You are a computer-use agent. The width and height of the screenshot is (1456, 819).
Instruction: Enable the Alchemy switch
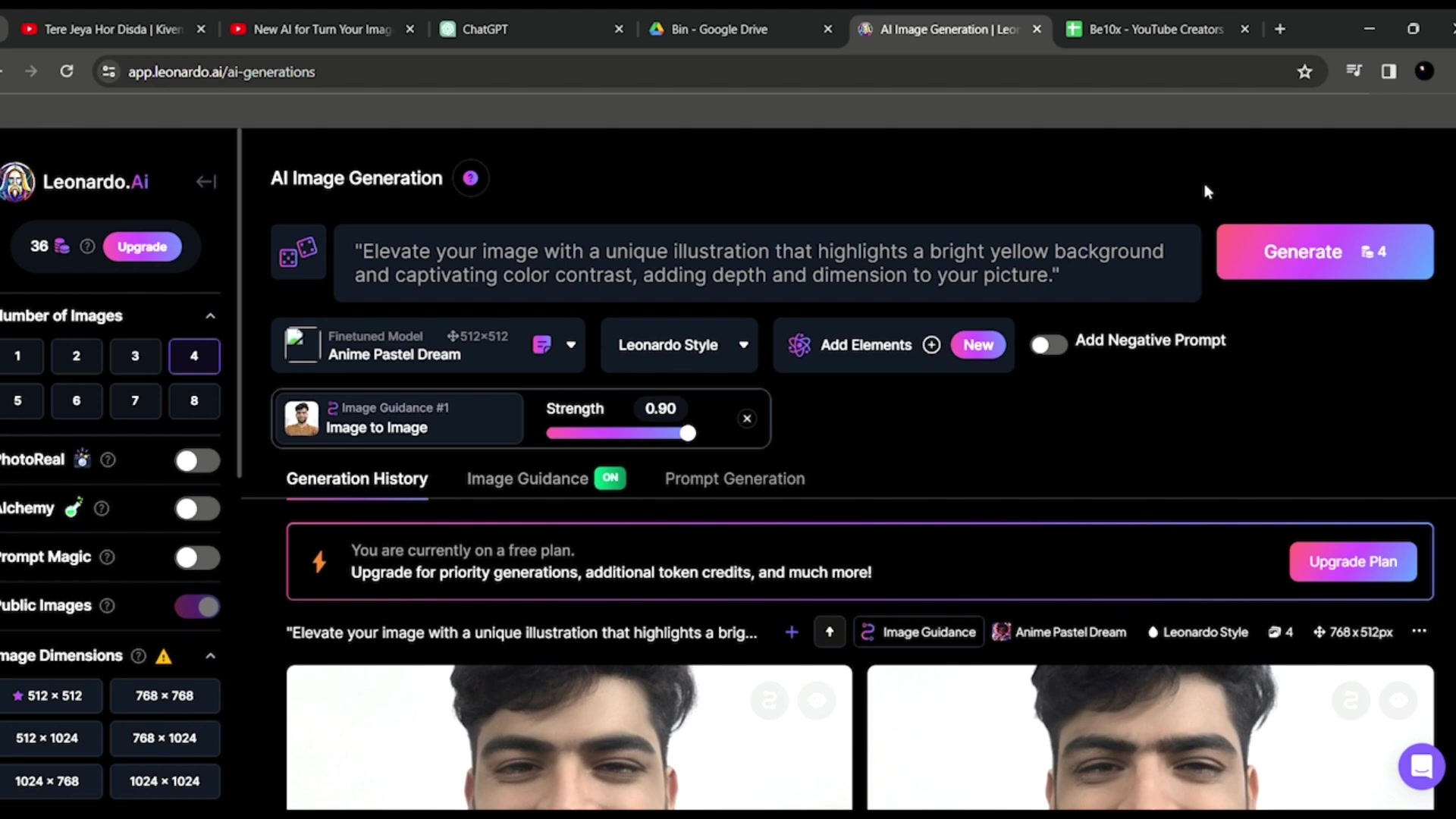point(197,509)
